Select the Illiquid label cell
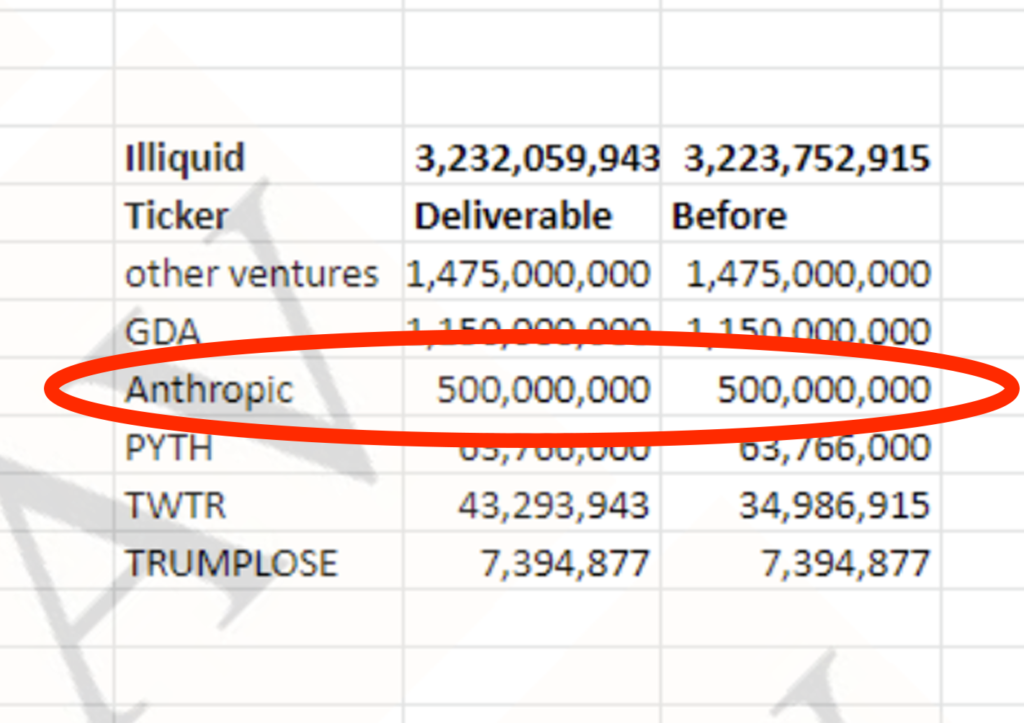Image resolution: width=1024 pixels, height=723 pixels. pos(259,155)
